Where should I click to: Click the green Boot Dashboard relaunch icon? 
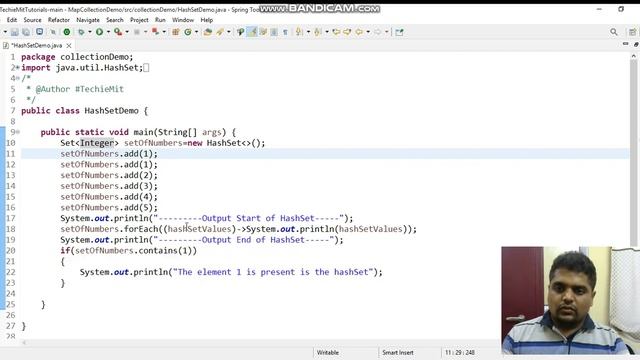tap(67, 32)
